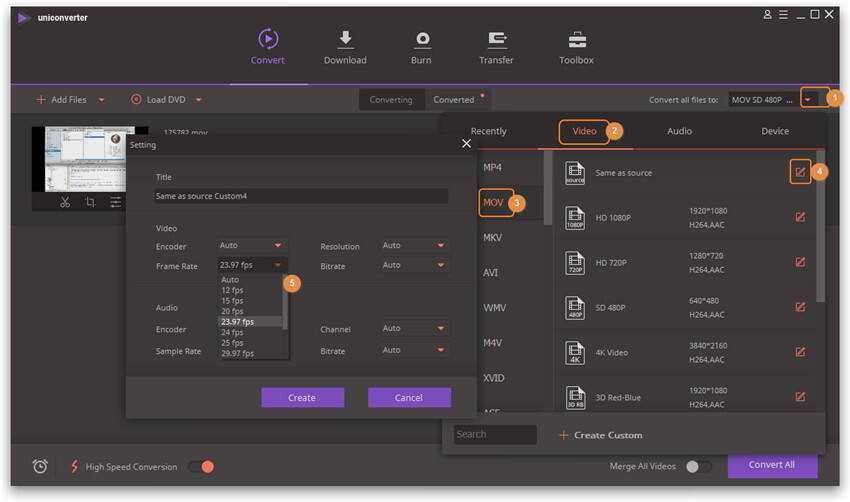Click the Add Files button
The image size is (850, 502).
(x=61, y=100)
